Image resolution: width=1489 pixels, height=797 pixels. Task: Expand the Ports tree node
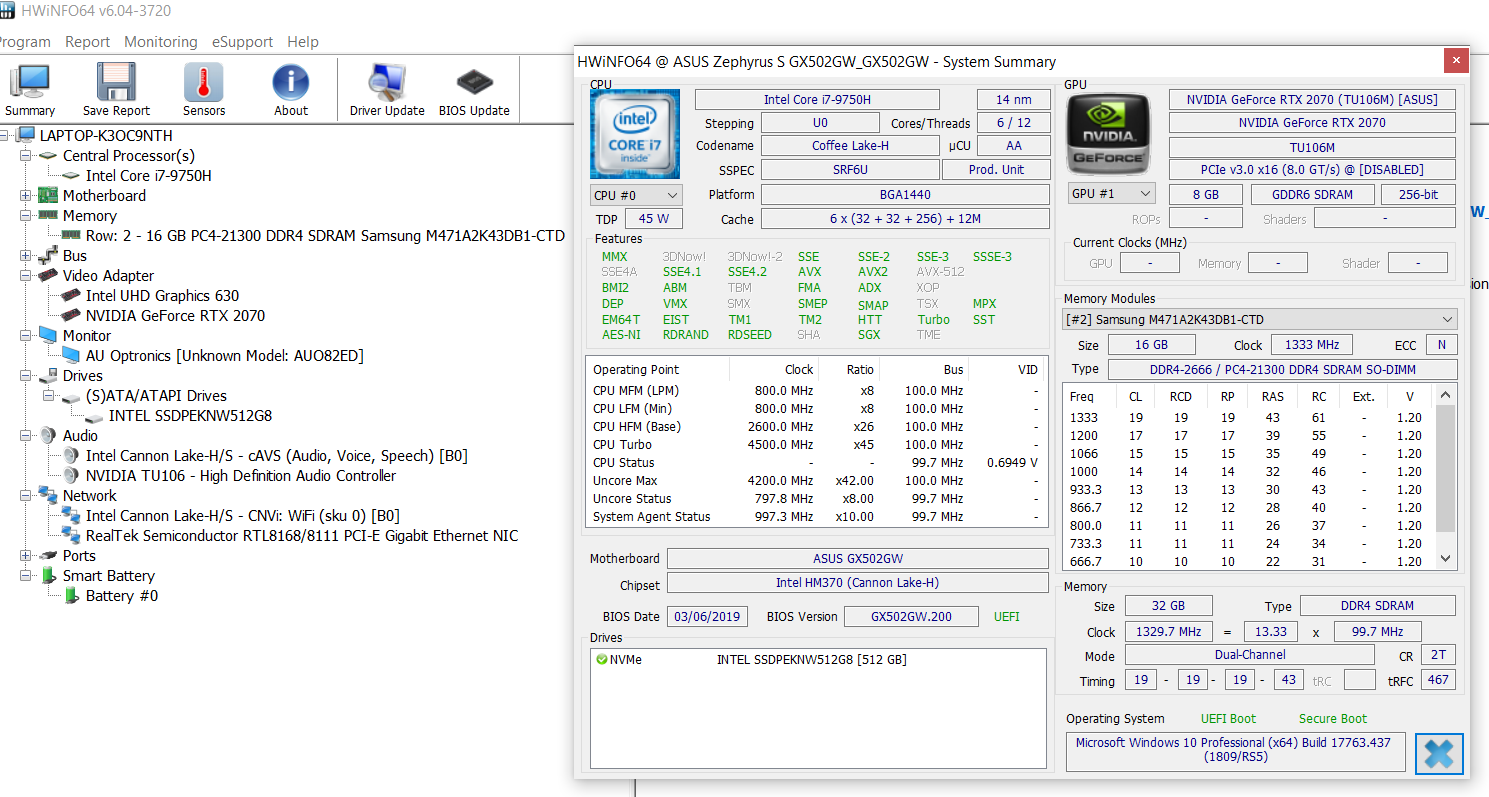coord(26,556)
